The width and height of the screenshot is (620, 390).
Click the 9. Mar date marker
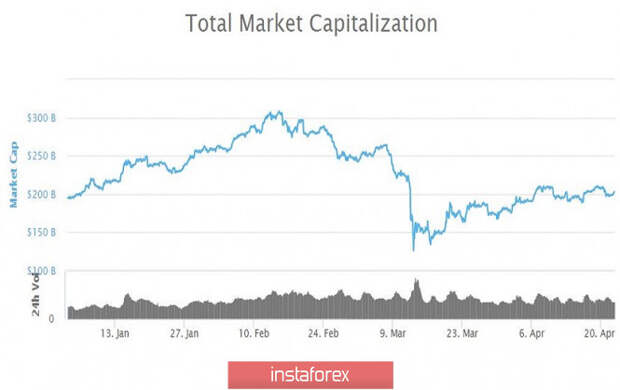click(393, 333)
